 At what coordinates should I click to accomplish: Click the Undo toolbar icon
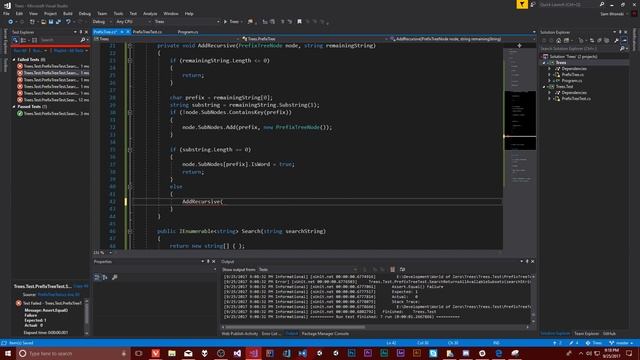(68, 22)
